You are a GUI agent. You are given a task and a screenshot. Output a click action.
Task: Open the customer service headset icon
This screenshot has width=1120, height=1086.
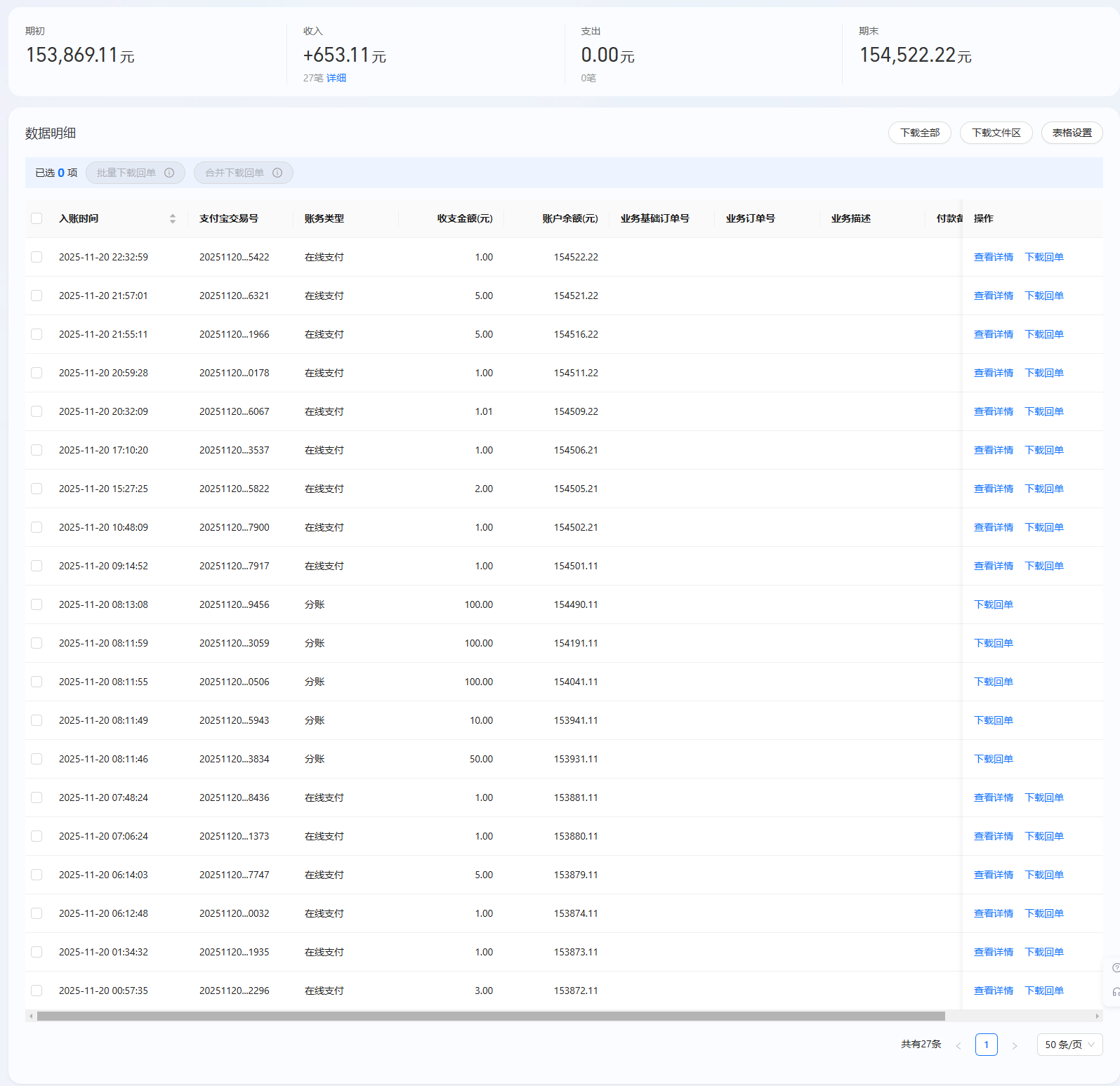(x=1115, y=991)
